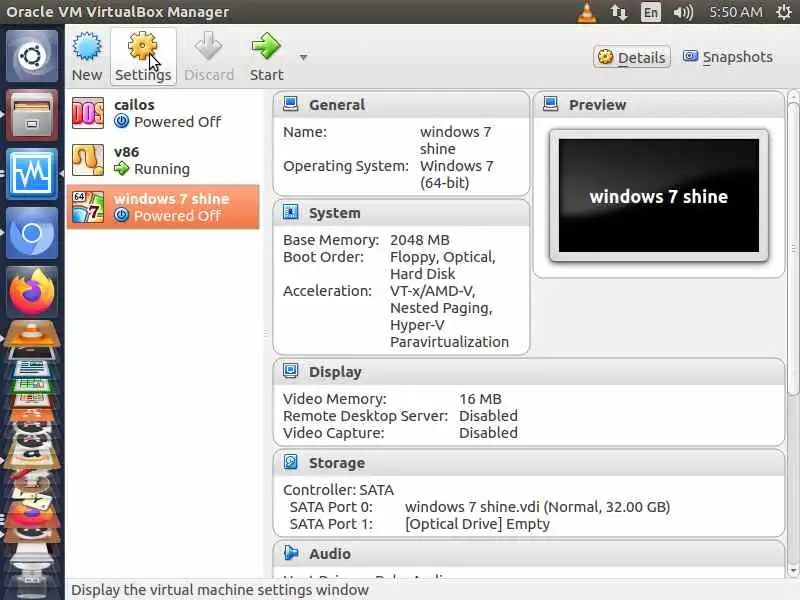The image size is (800, 600).
Task: Start the selected virtual machine
Action: 266,56
